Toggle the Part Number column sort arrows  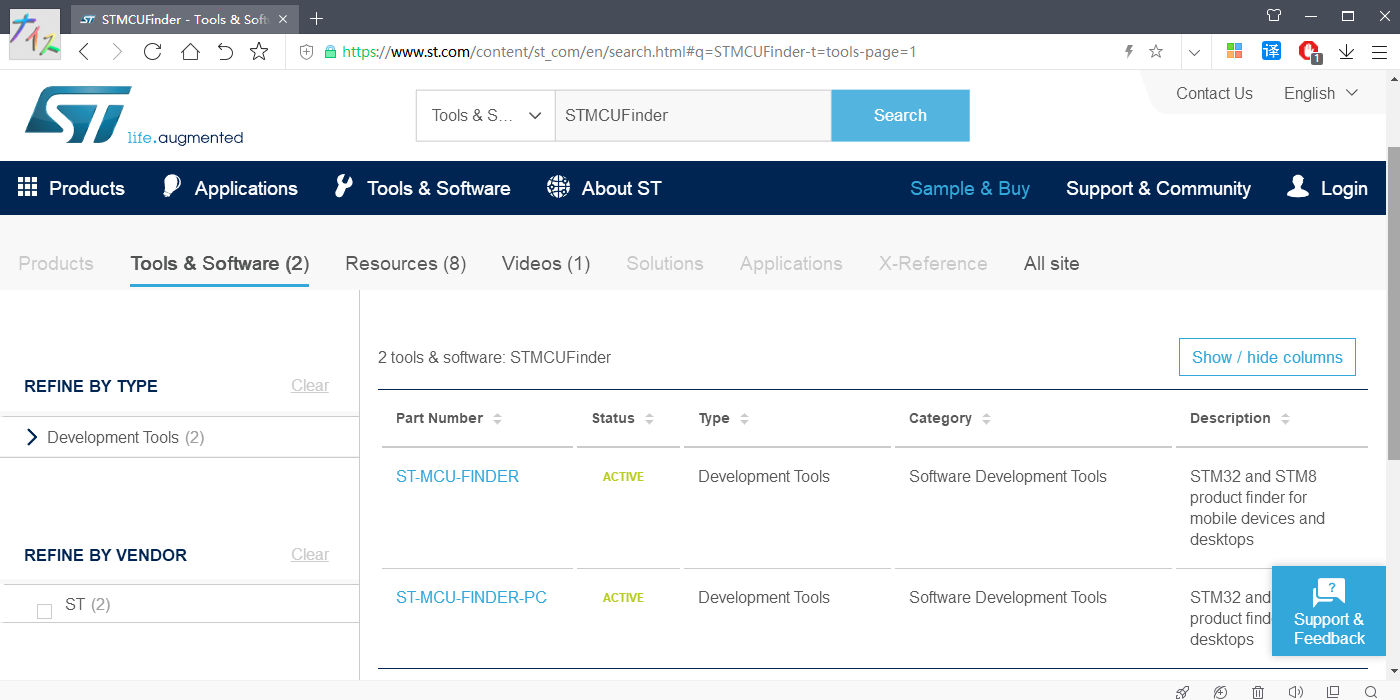tap(498, 418)
